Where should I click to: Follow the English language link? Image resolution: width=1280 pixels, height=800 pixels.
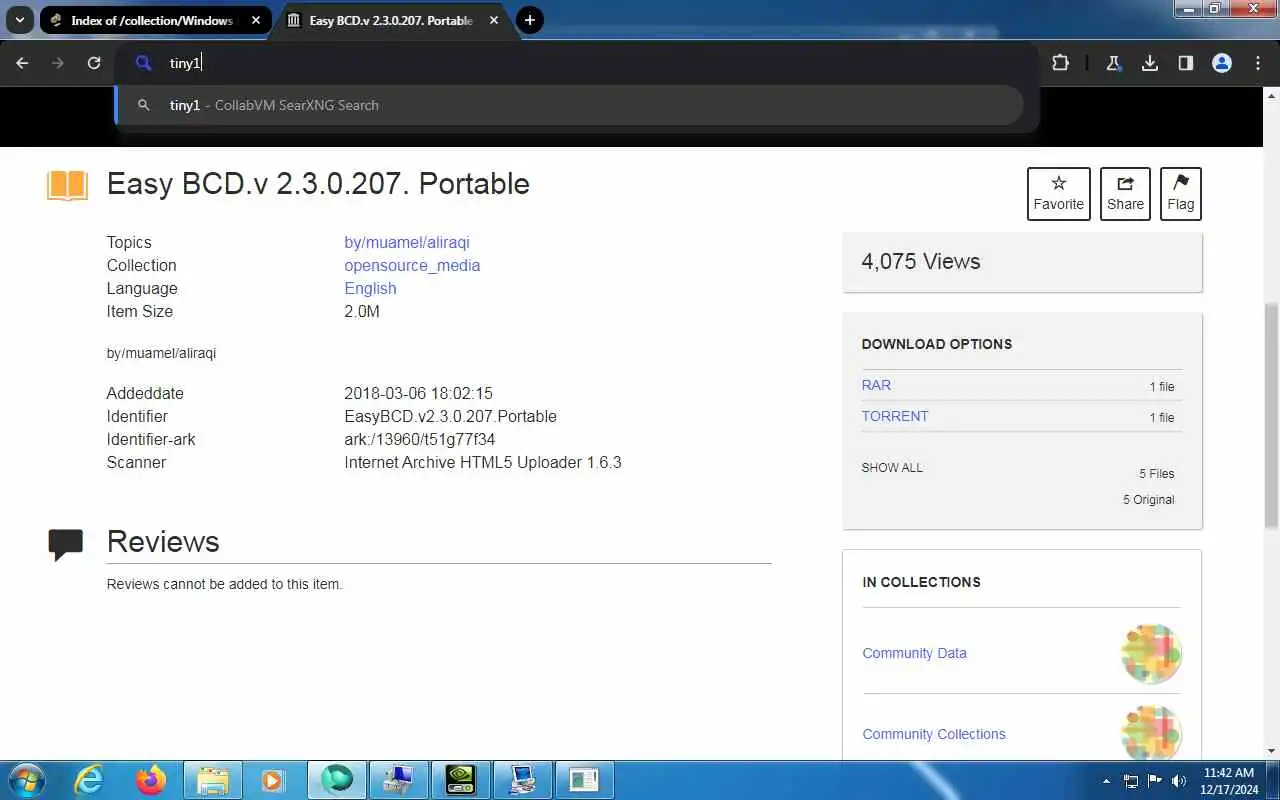(x=370, y=288)
